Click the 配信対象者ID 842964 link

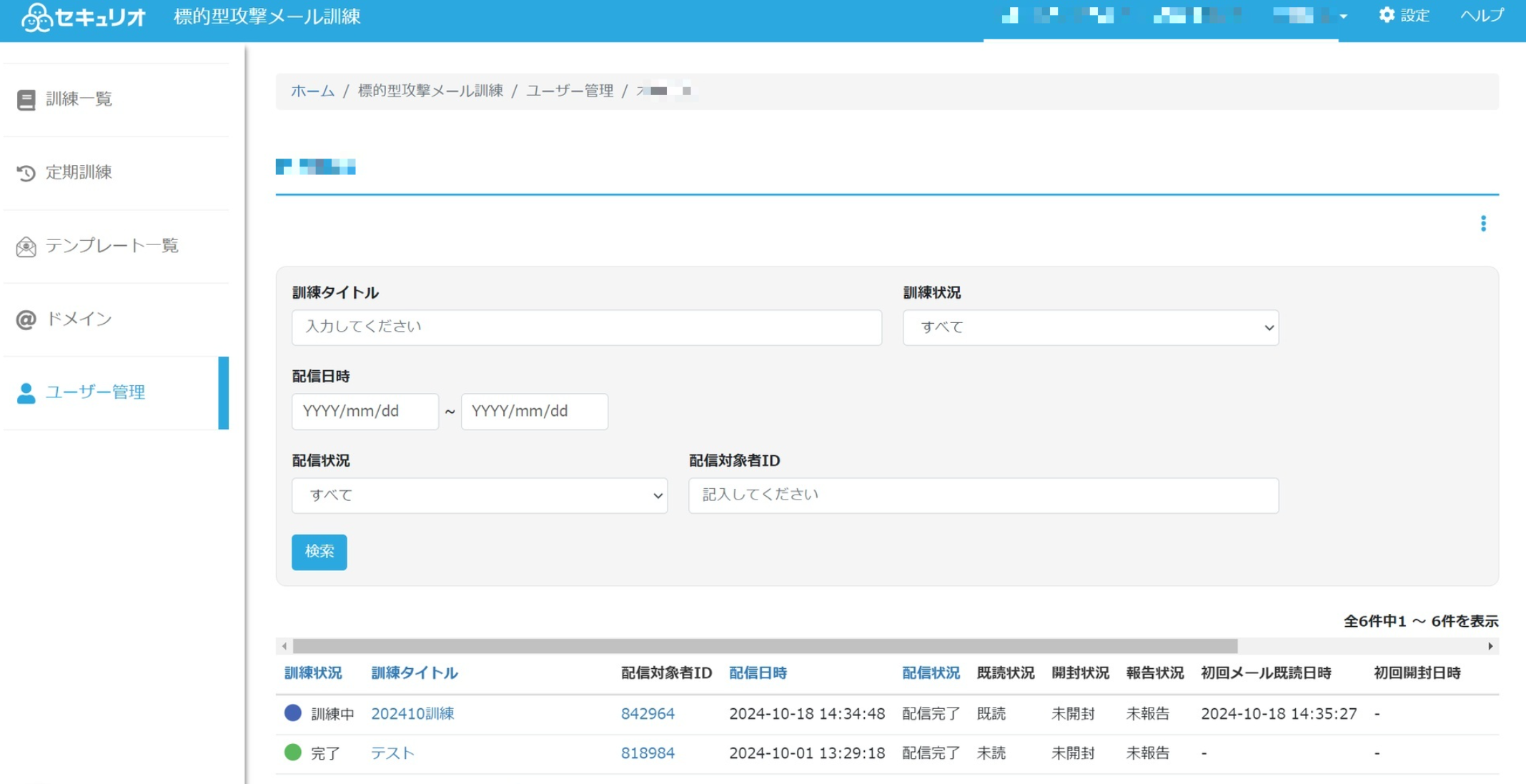[x=648, y=713]
